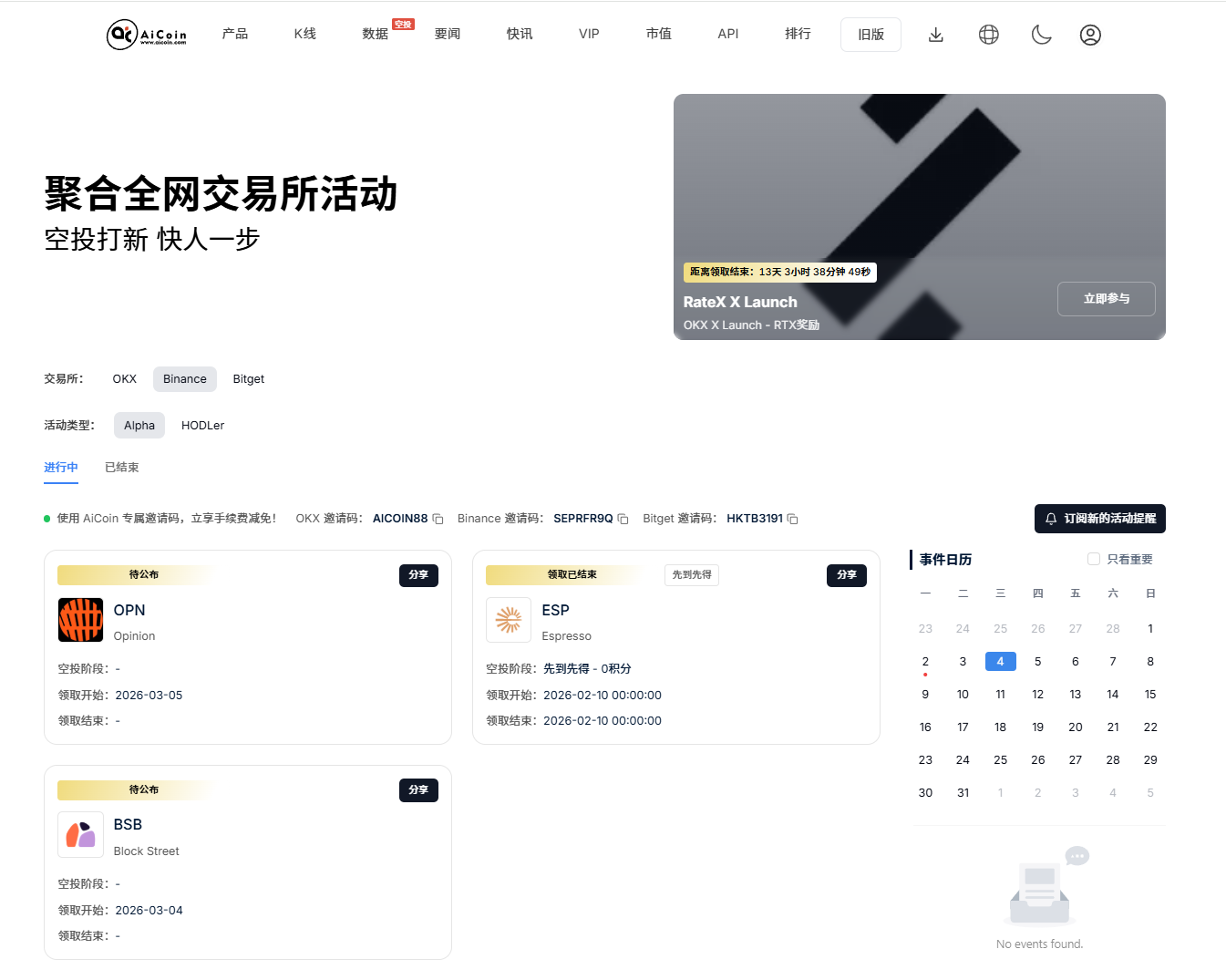The width and height of the screenshot is (1226, 980).
Task: Open the language selector globe icon
Action: tap(988, 35)
